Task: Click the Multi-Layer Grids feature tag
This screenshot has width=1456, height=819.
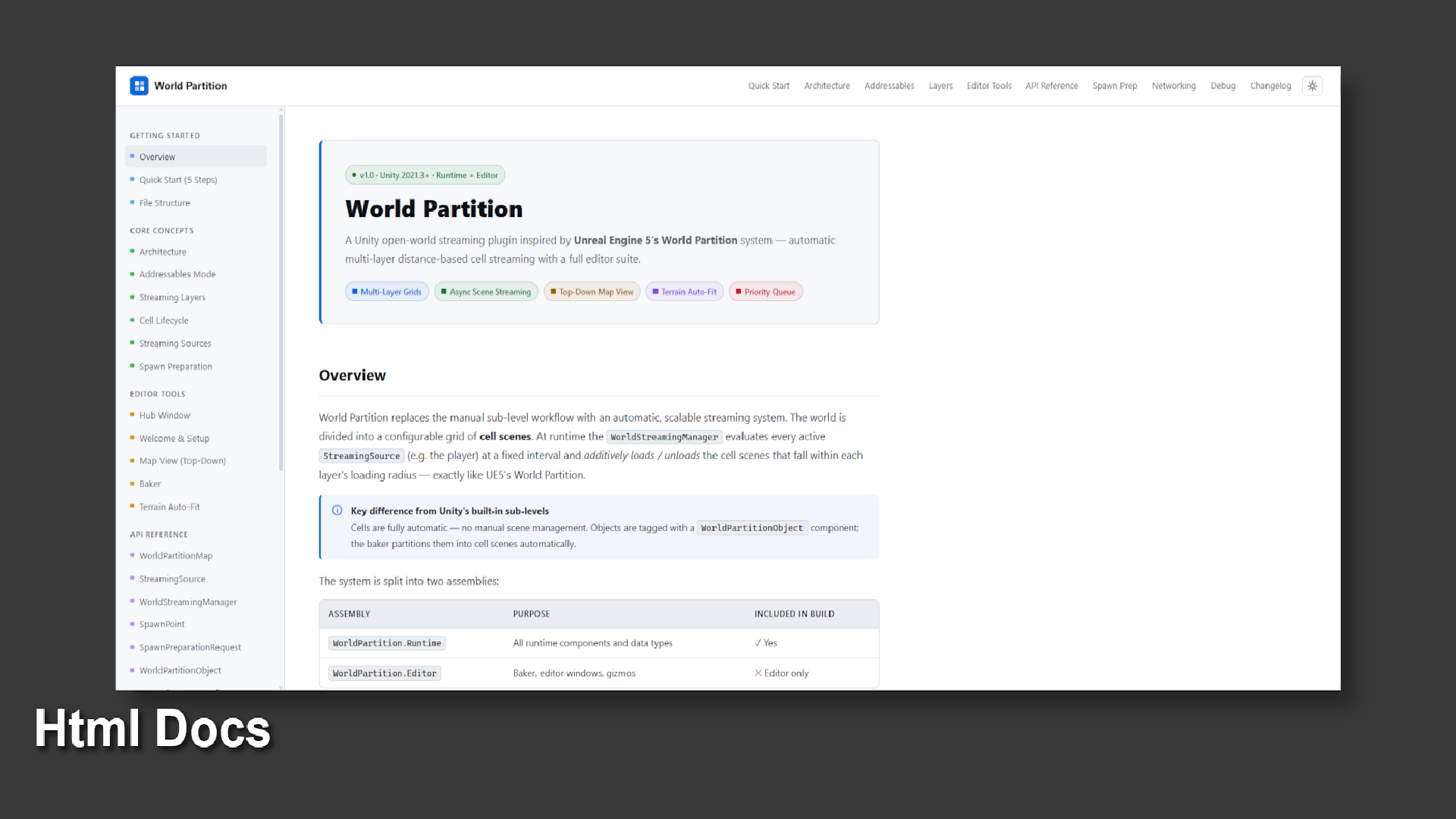Action: 387,292
